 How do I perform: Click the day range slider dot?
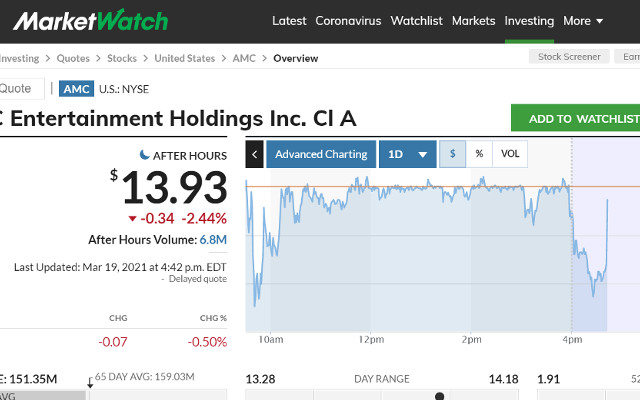tap(439, 396)
